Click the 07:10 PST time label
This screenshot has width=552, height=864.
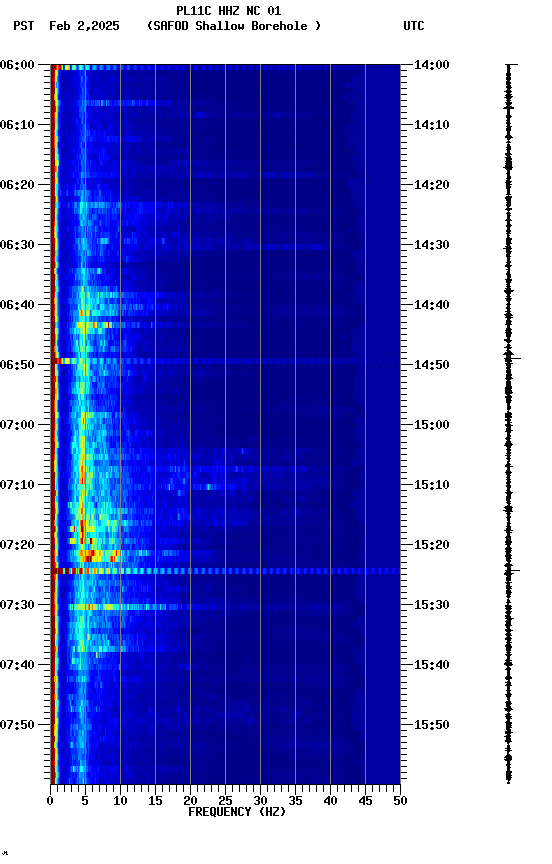(x=17, y=485)
